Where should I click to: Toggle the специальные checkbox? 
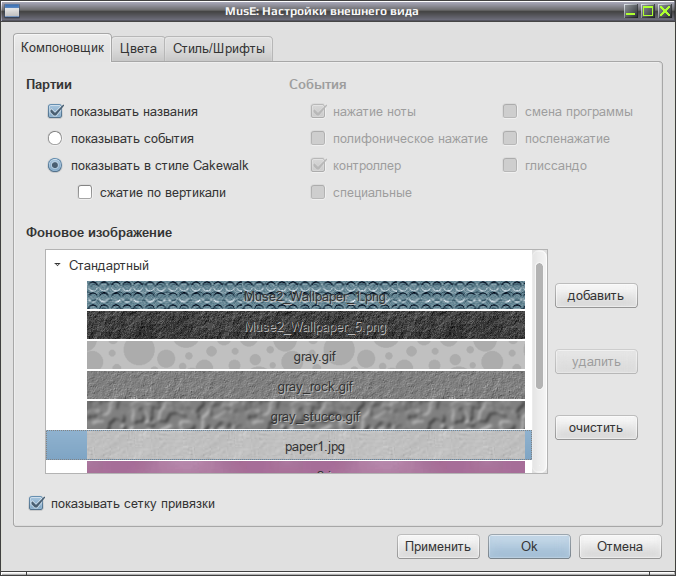pos(318,192)
